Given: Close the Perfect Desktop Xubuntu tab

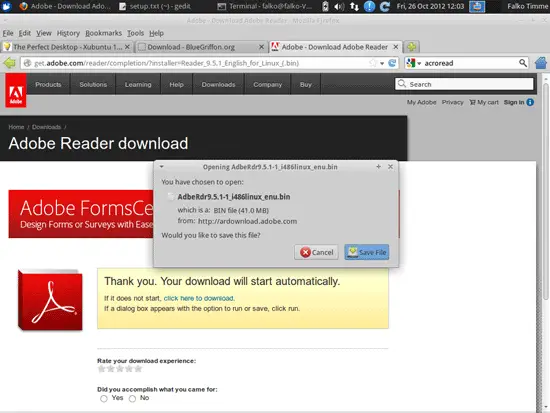Looking at the screenshot, I should click(127, 47).
